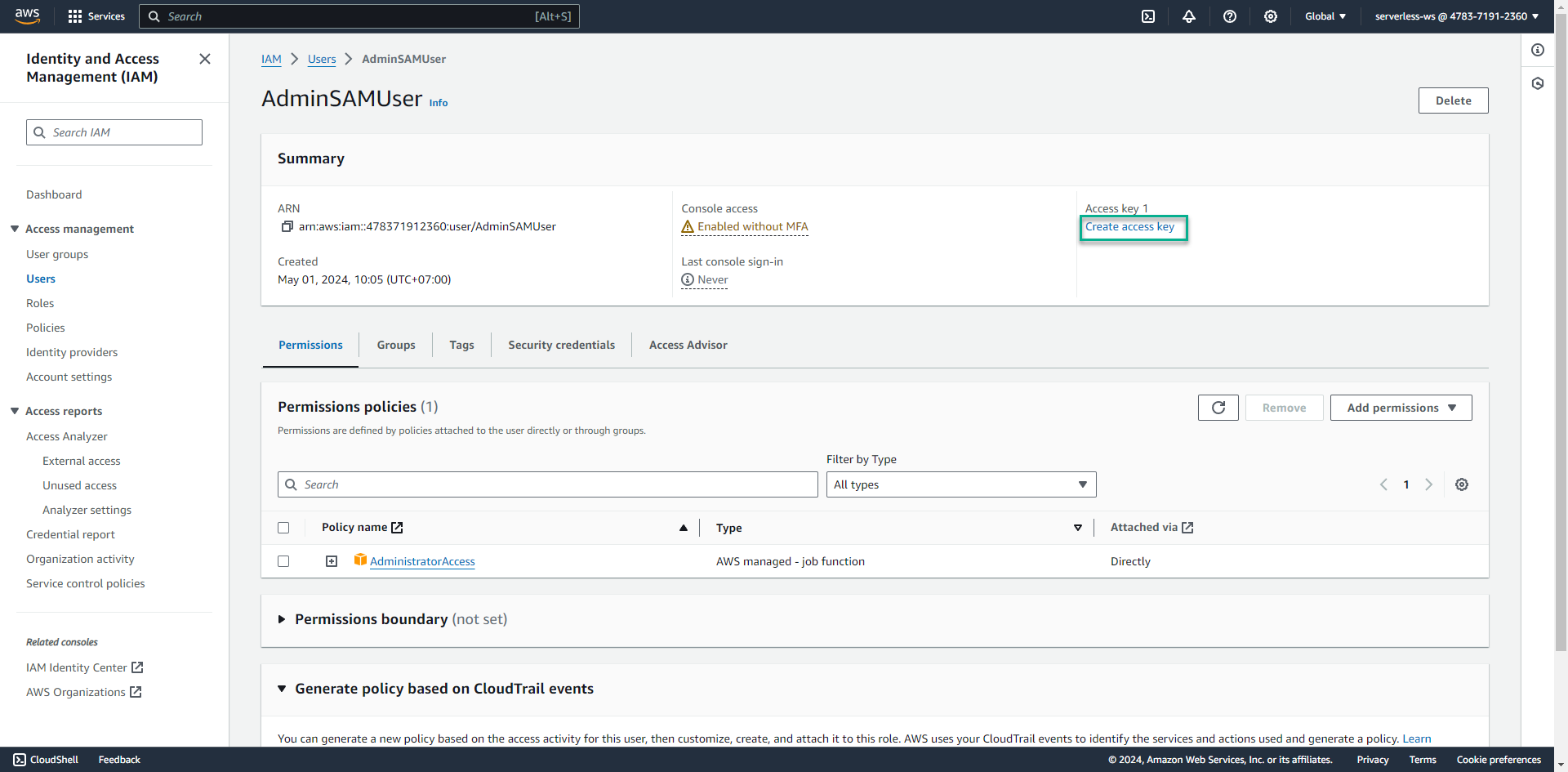Sort the Type column arrow
The width and height of the screenshot is (1568, 772).
pyautogui.click(x=1078, y=528)
